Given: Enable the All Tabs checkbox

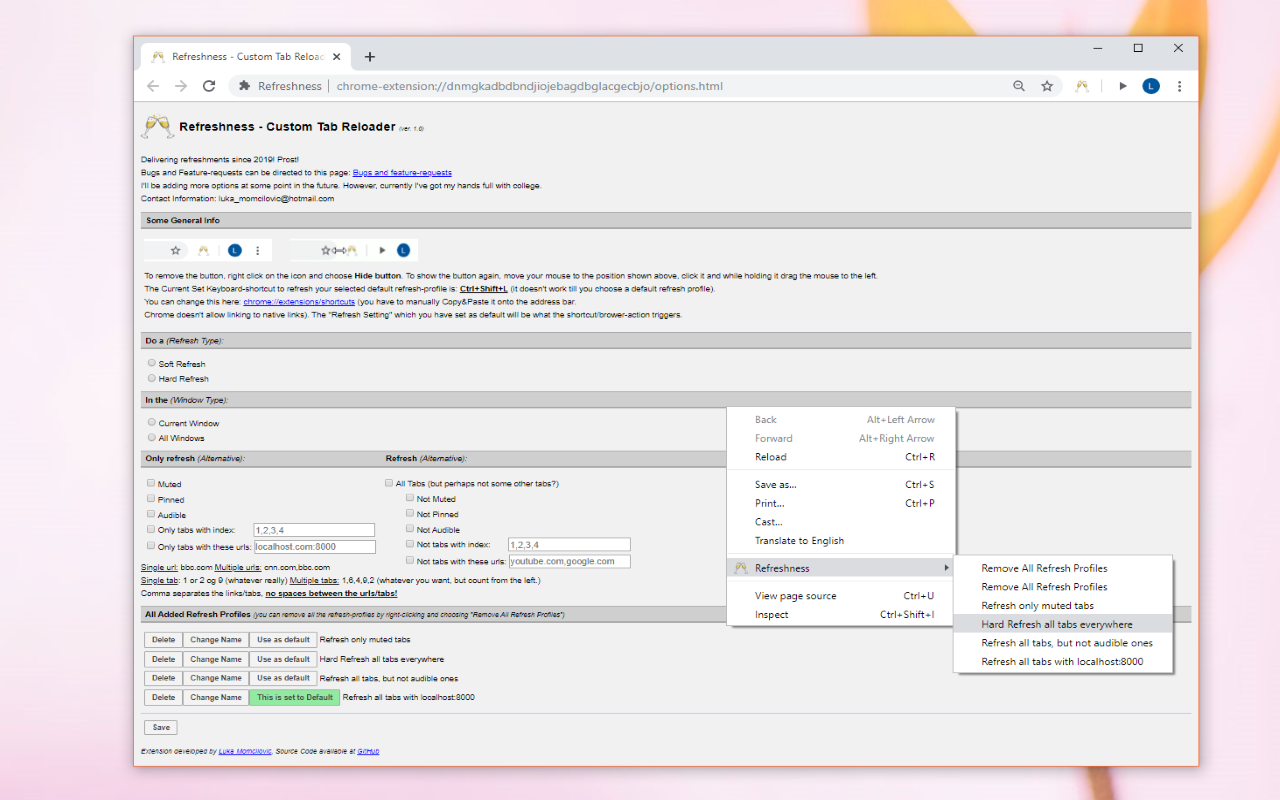Looking at the screenshot, I should (389, 483).
